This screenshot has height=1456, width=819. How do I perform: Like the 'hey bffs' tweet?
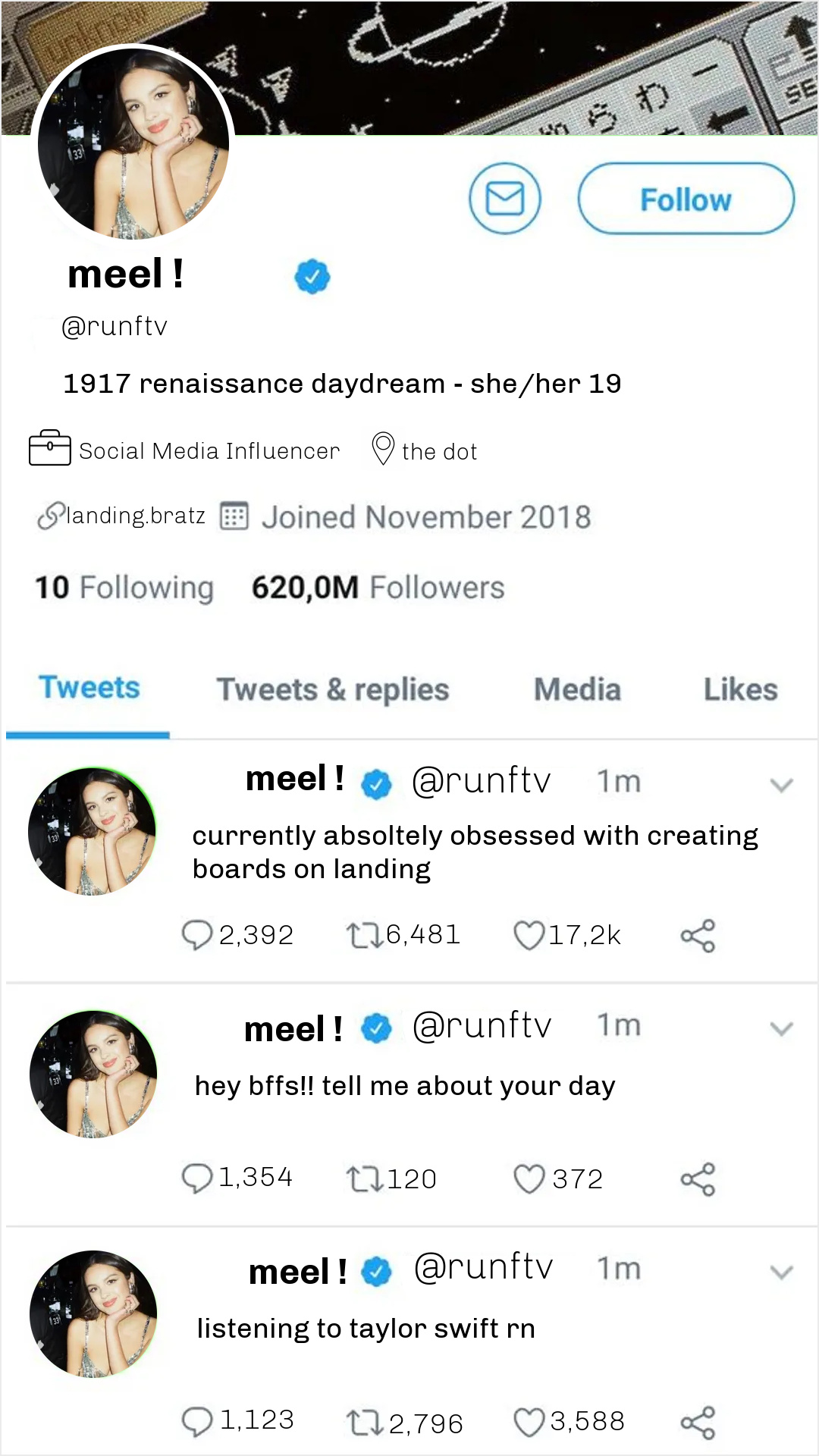click(529, 1179)
